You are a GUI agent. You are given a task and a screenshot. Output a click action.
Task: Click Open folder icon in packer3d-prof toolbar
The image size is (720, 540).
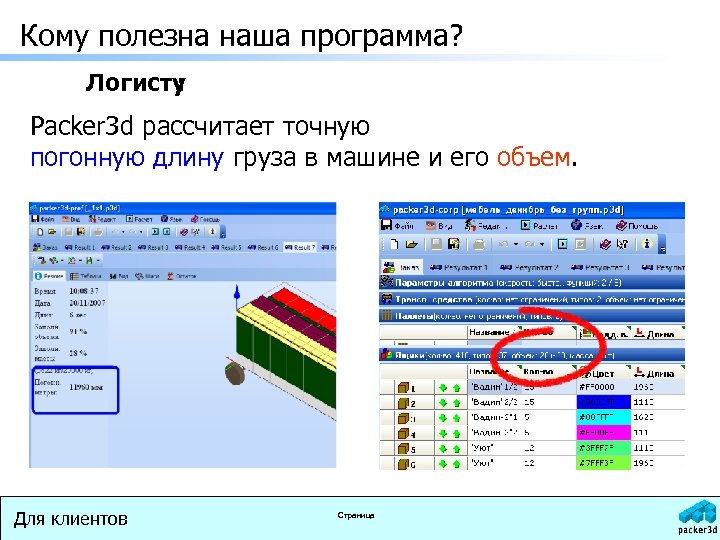(52, 232)
